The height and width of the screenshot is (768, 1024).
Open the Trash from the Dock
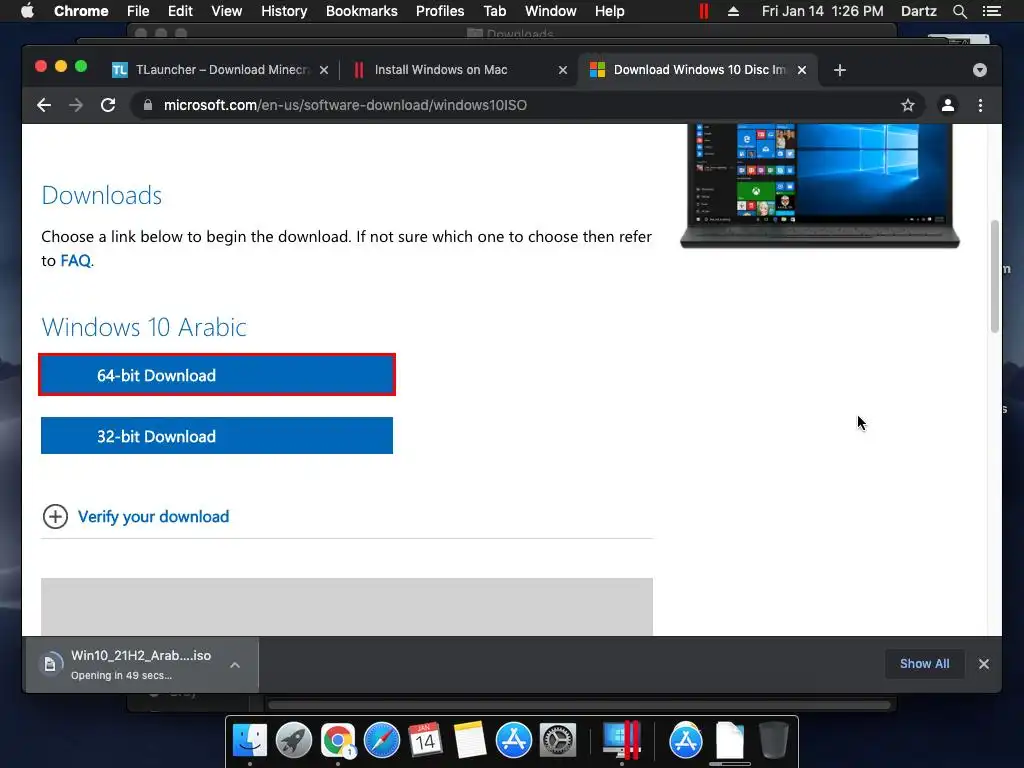[774, 740]
